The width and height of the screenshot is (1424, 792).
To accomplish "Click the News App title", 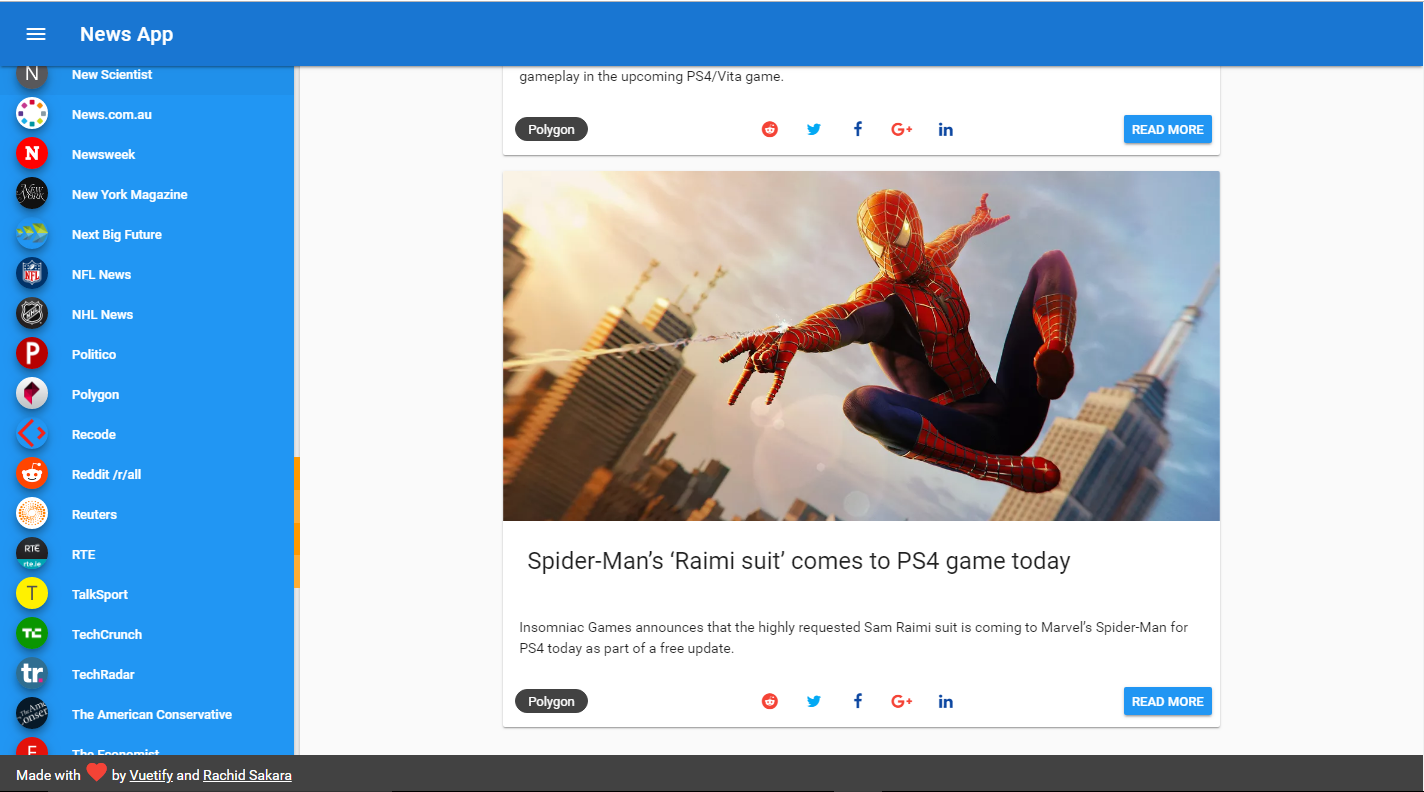I will pyautogui.click(x=126, y=34).
